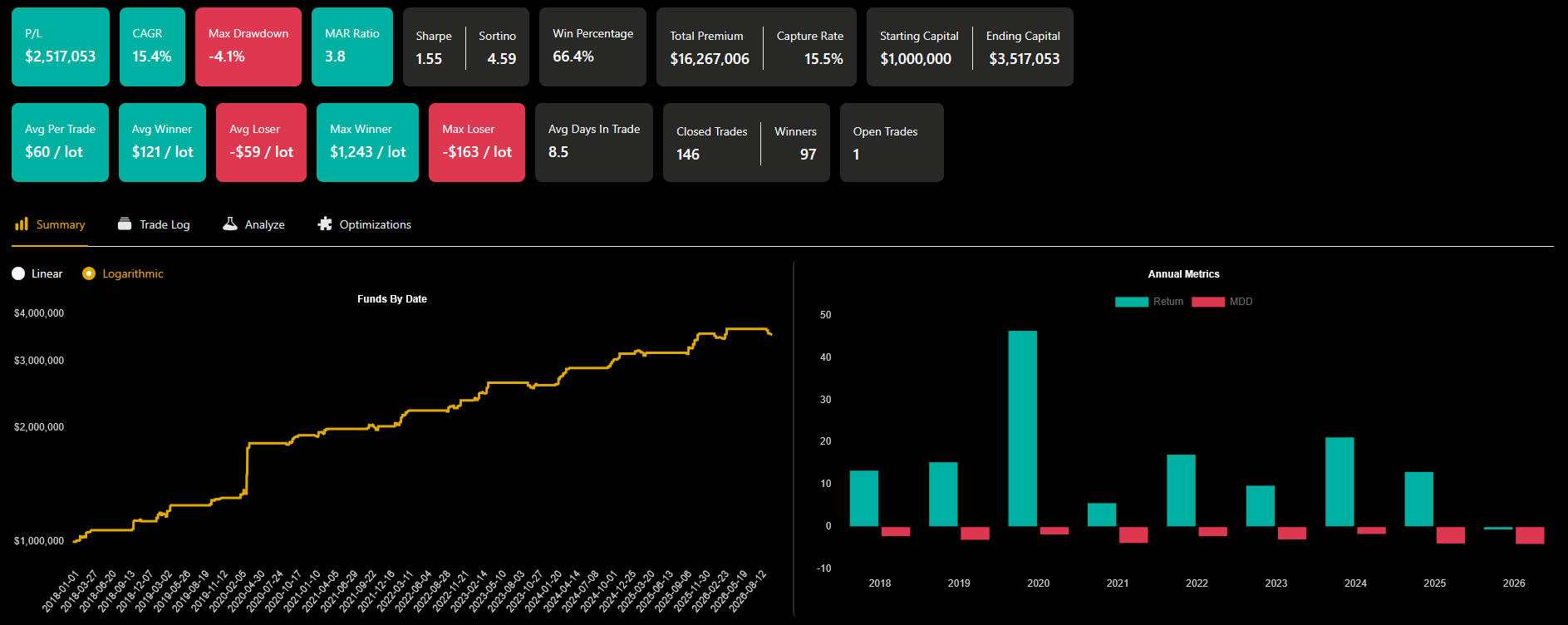Open the Summary tab
Screen dimensions: 1568x625
tap(50, 224)
